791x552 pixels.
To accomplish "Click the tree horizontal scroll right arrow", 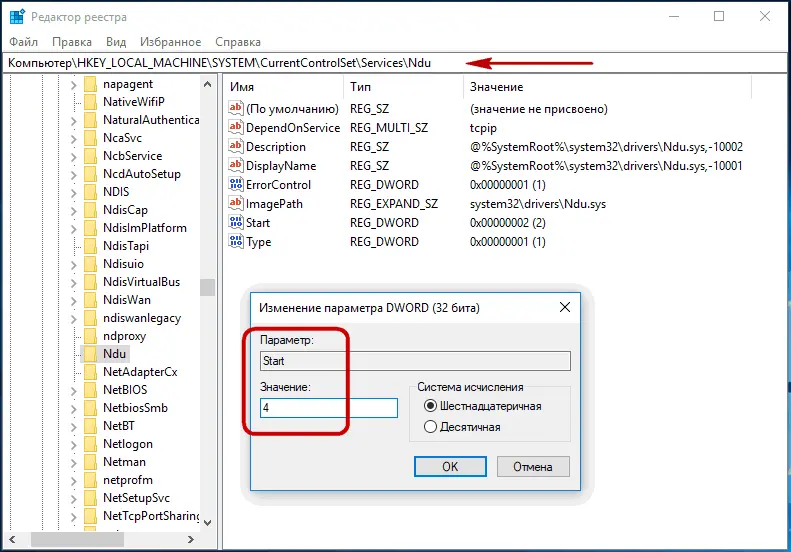I will click(191, 539).
